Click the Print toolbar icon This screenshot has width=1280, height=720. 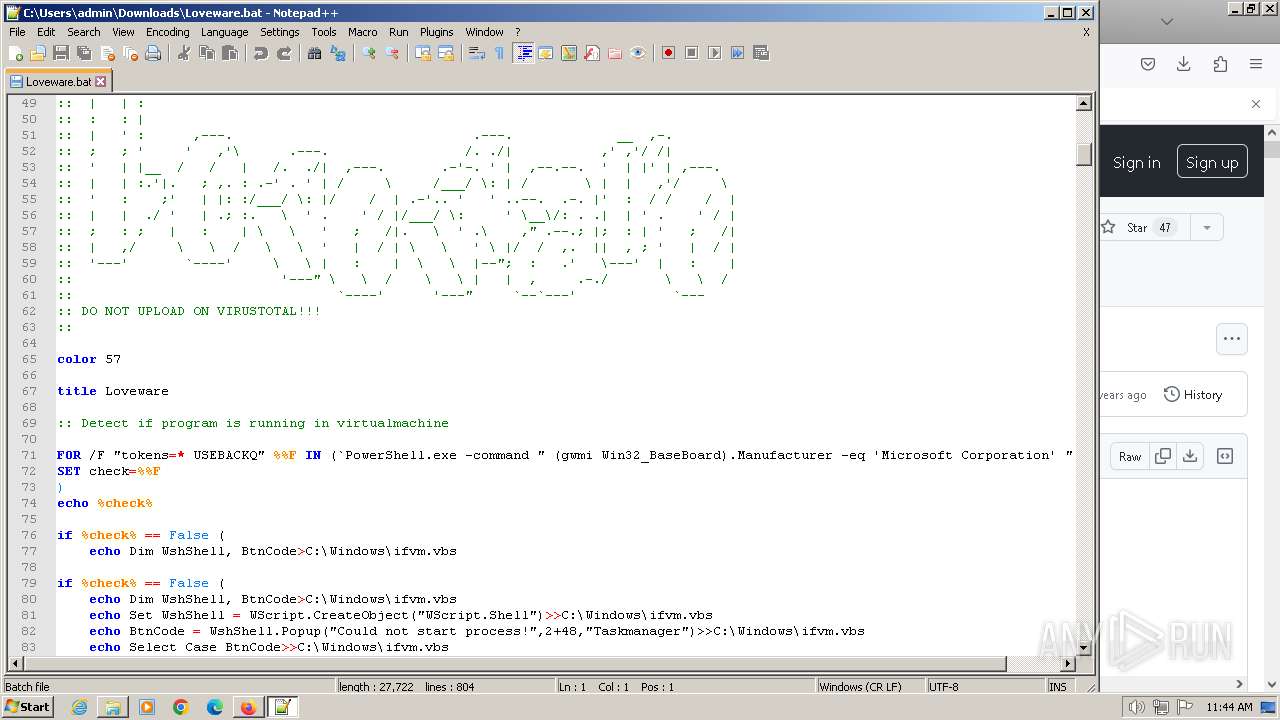point(153,53)
